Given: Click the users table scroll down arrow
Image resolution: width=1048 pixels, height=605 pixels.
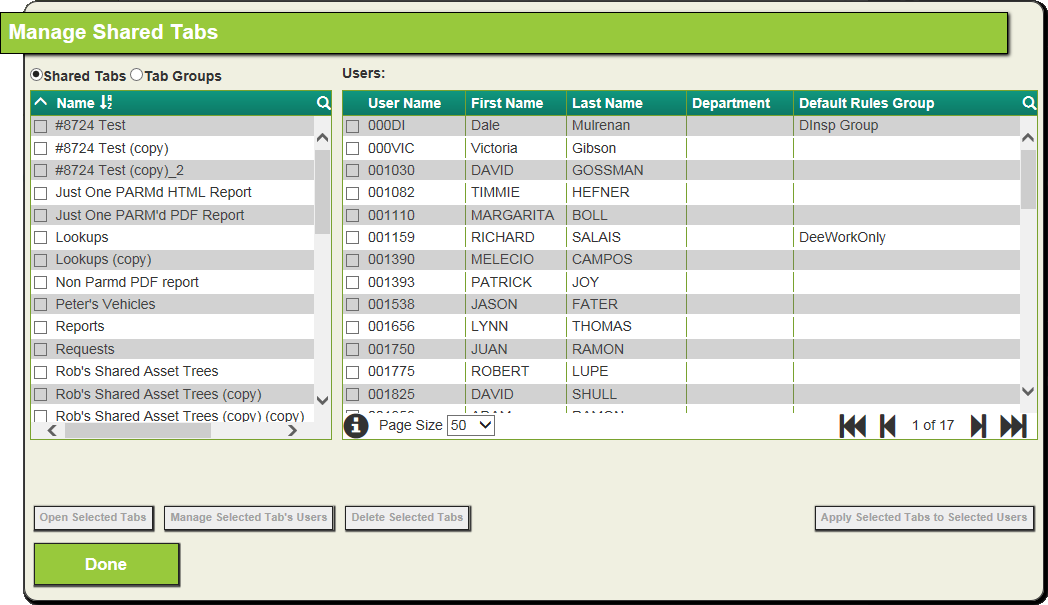Looking at the screenshot, I should coord(1028,392).
